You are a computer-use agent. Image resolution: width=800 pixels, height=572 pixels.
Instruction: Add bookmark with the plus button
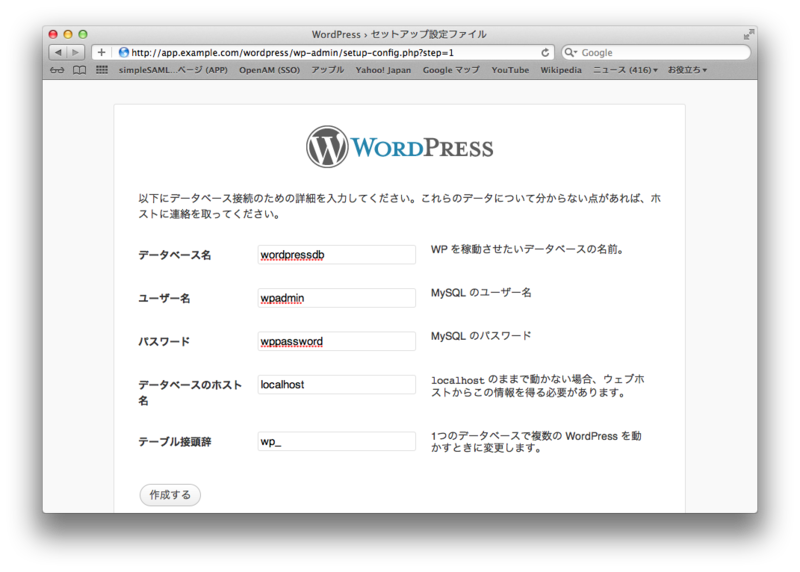pyautogui.click(x=102, y=53)
